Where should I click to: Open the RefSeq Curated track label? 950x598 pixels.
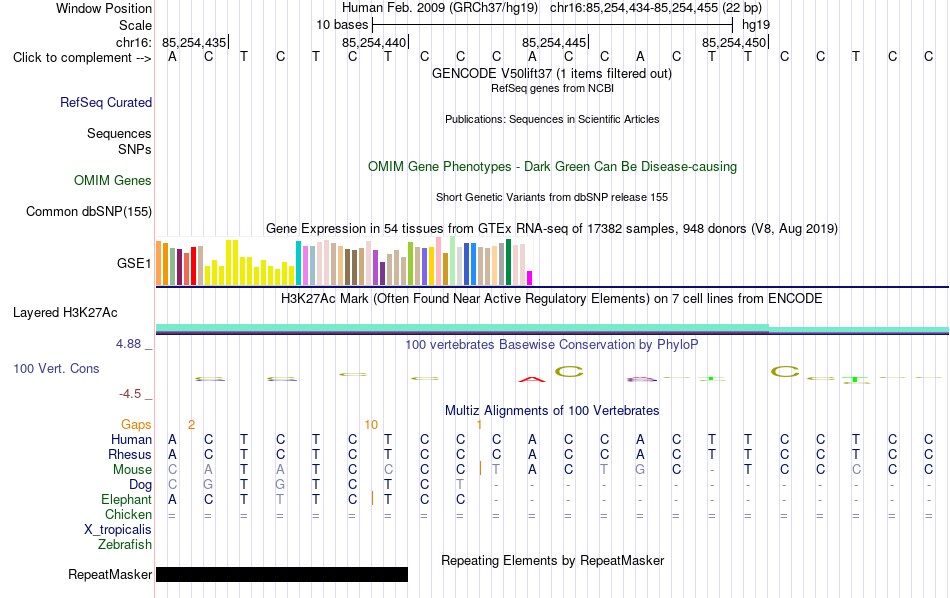click(106, 102)
